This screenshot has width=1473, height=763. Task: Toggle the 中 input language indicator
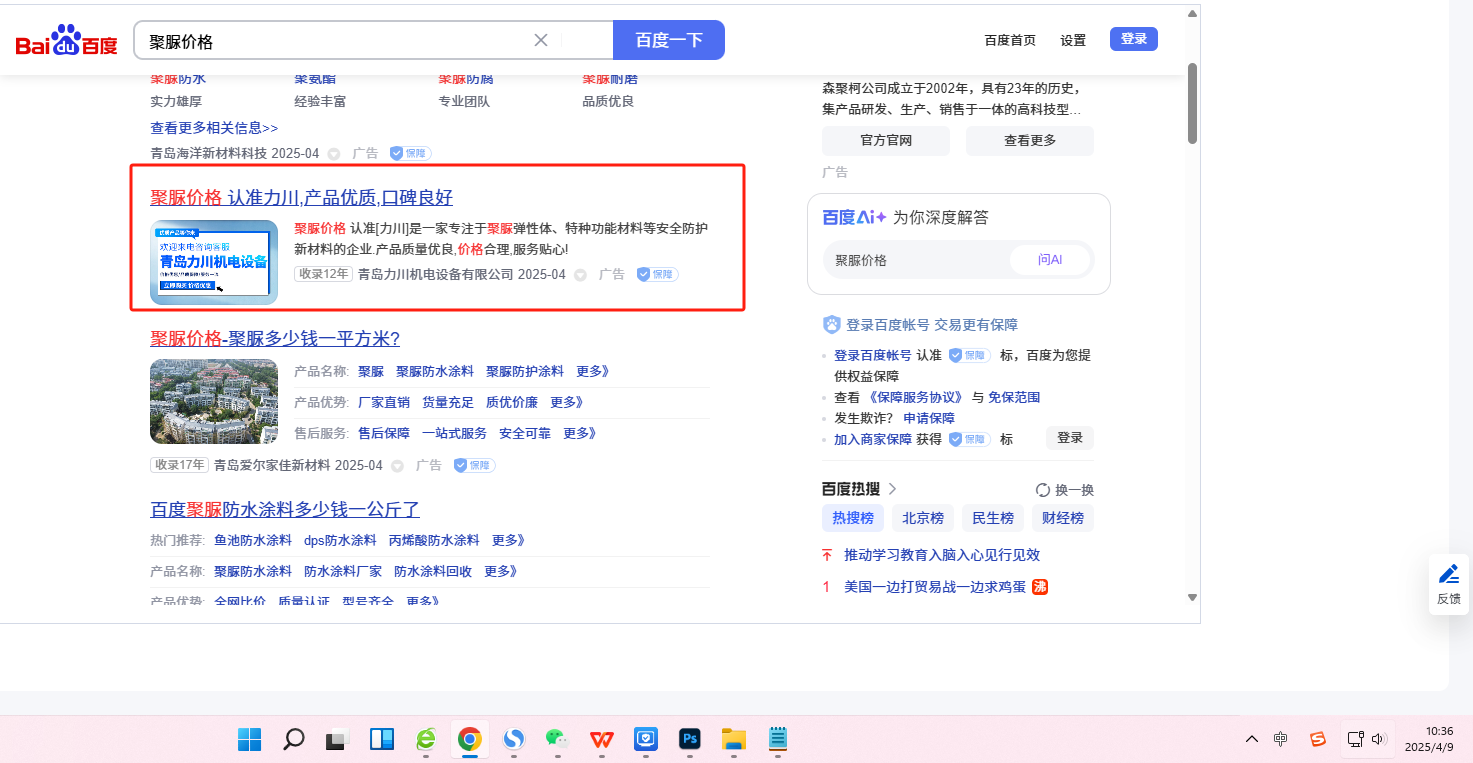click(1281, 739)
